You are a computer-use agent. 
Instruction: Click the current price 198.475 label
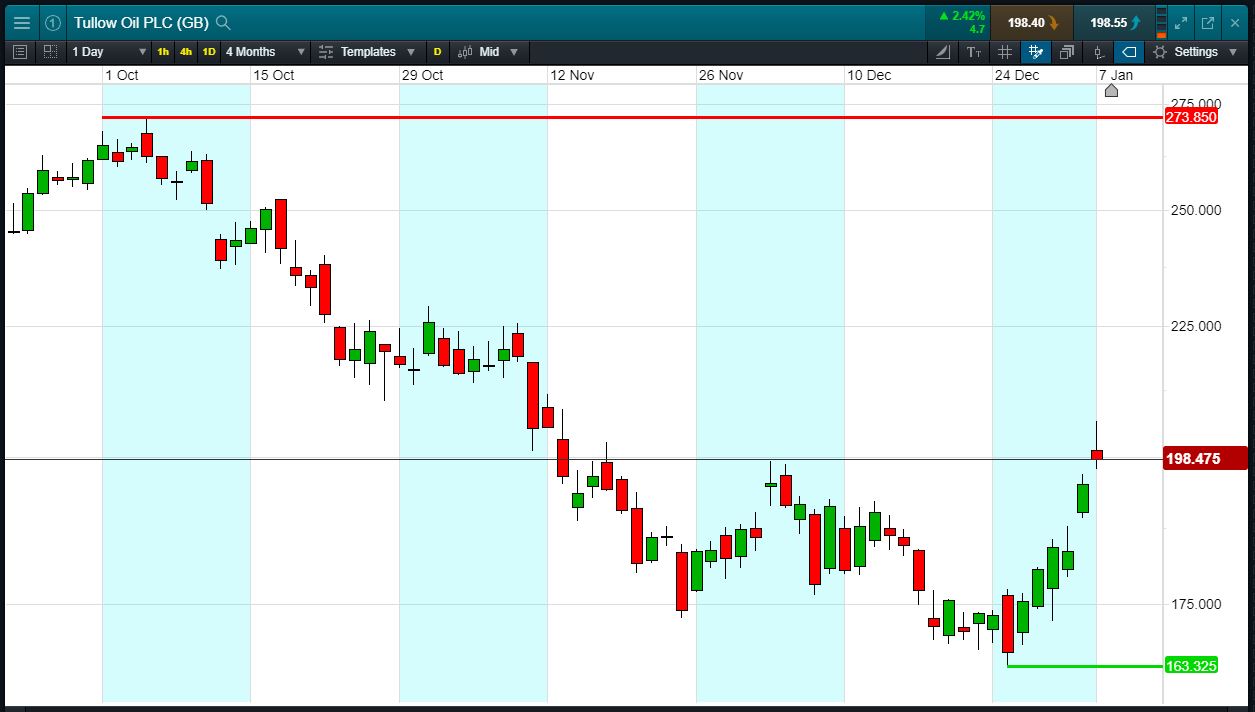(x=1206, y=459)
